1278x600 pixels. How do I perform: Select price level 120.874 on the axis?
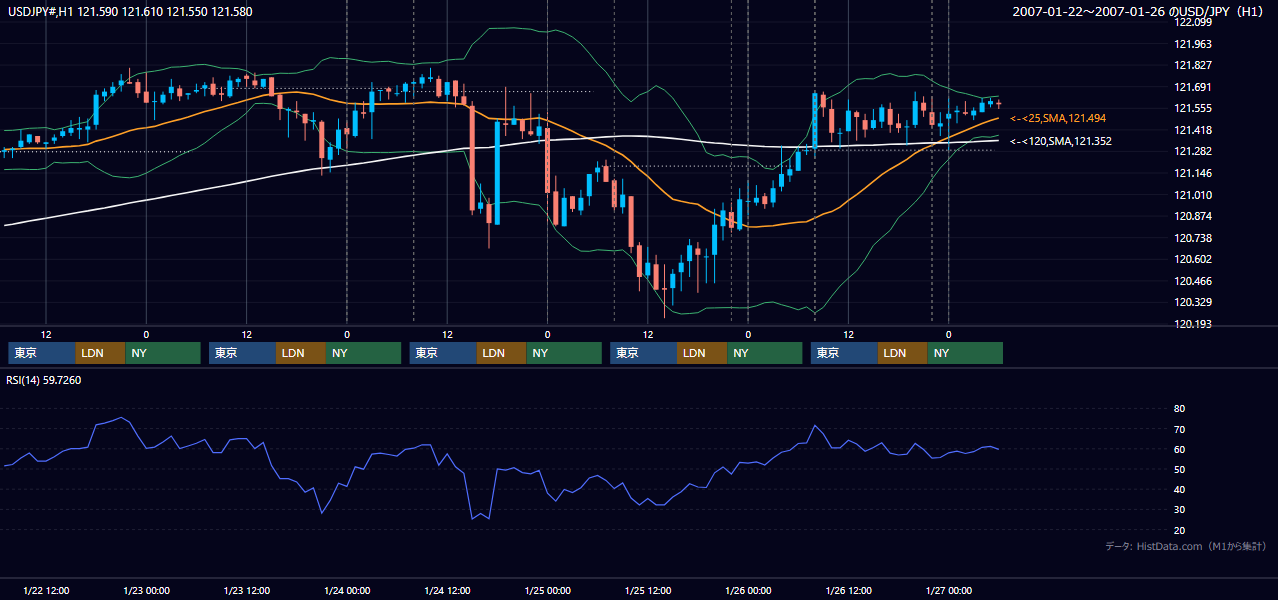coord(1192,216)
